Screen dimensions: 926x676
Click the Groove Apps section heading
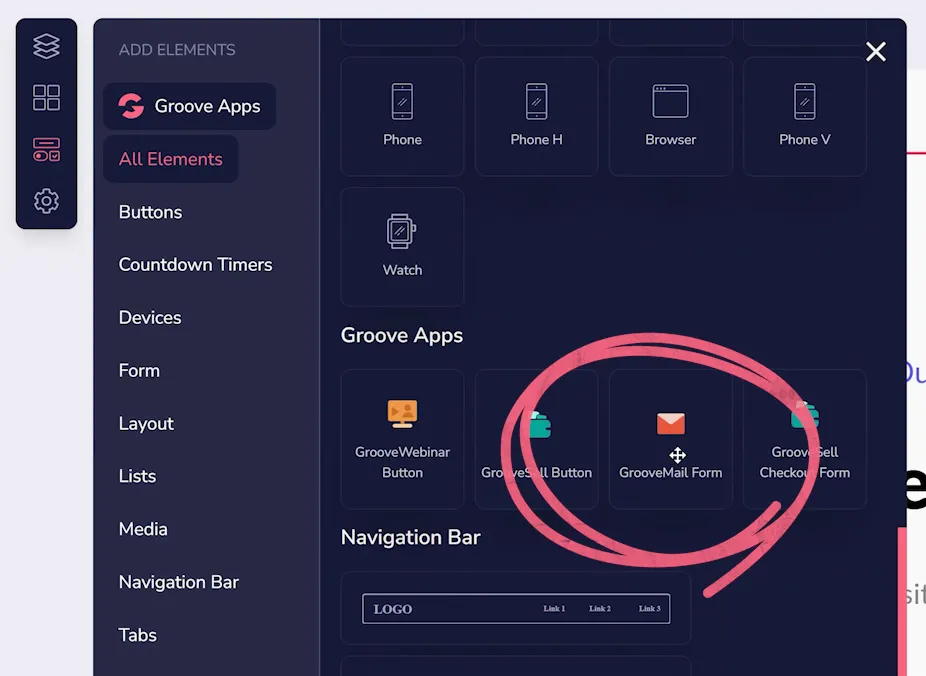402,335
